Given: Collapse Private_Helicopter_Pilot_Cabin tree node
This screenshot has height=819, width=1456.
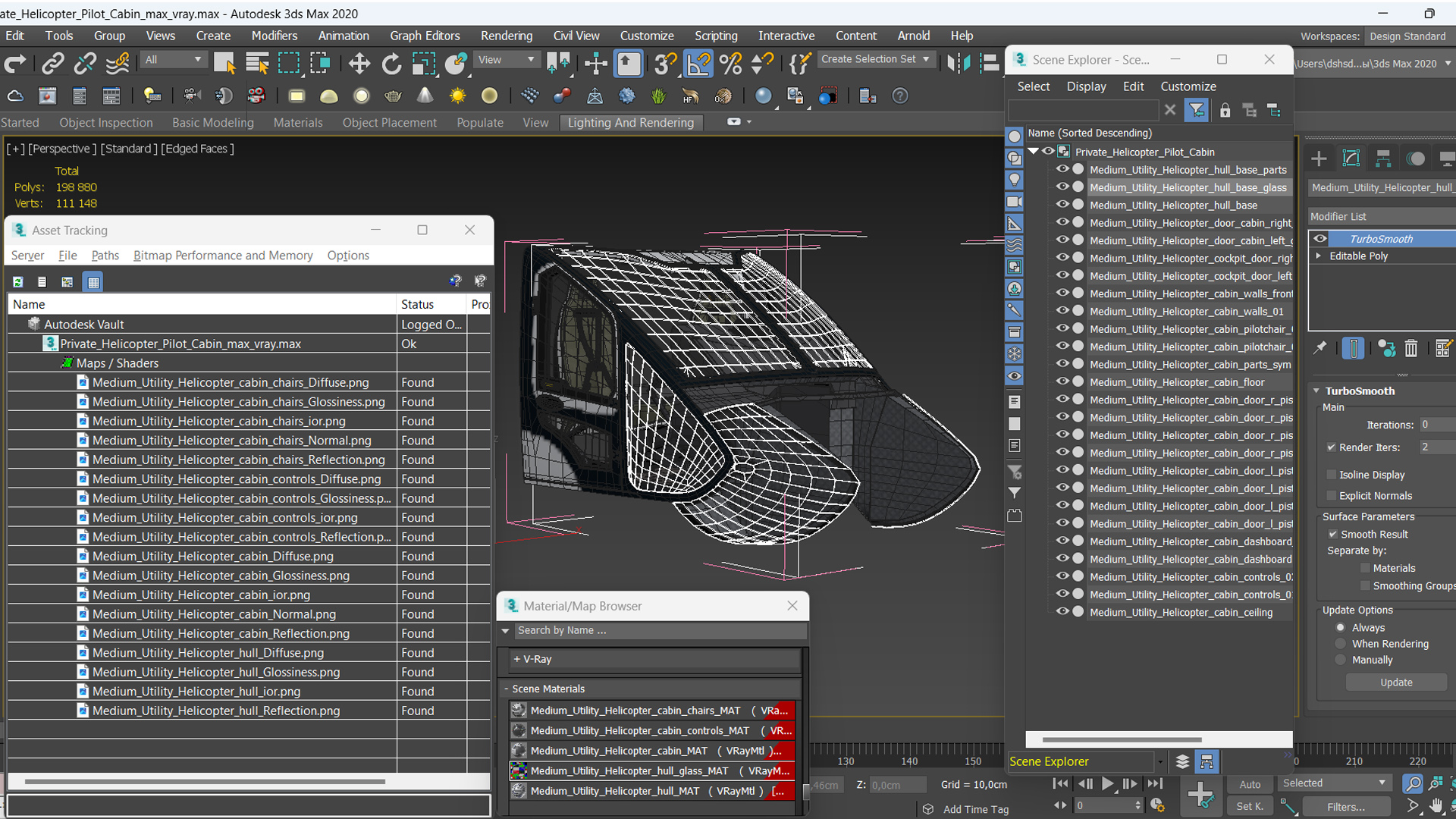Looking at the screenshot, I should tap(1033, 151).
